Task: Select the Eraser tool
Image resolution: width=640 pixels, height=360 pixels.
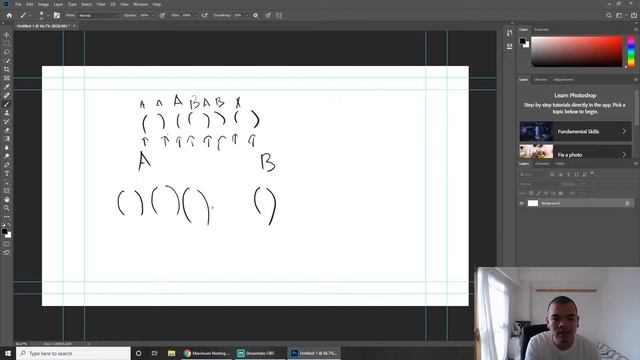Action: [7, 130]
